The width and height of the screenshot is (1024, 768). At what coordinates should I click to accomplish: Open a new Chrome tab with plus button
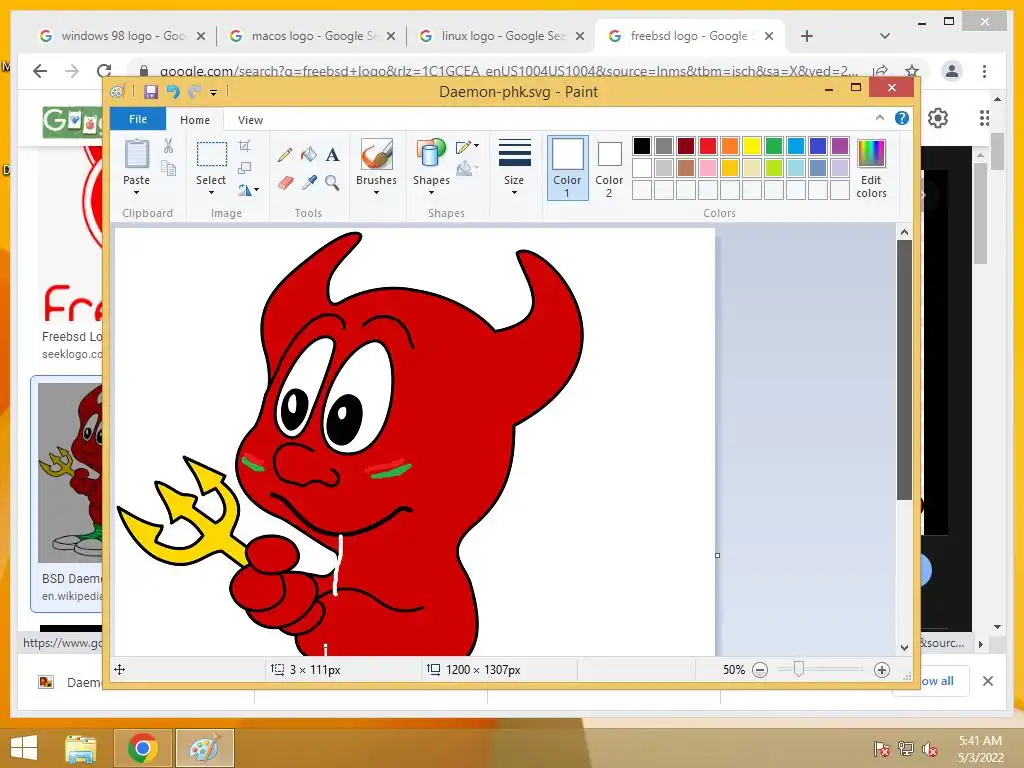point(807,36)
